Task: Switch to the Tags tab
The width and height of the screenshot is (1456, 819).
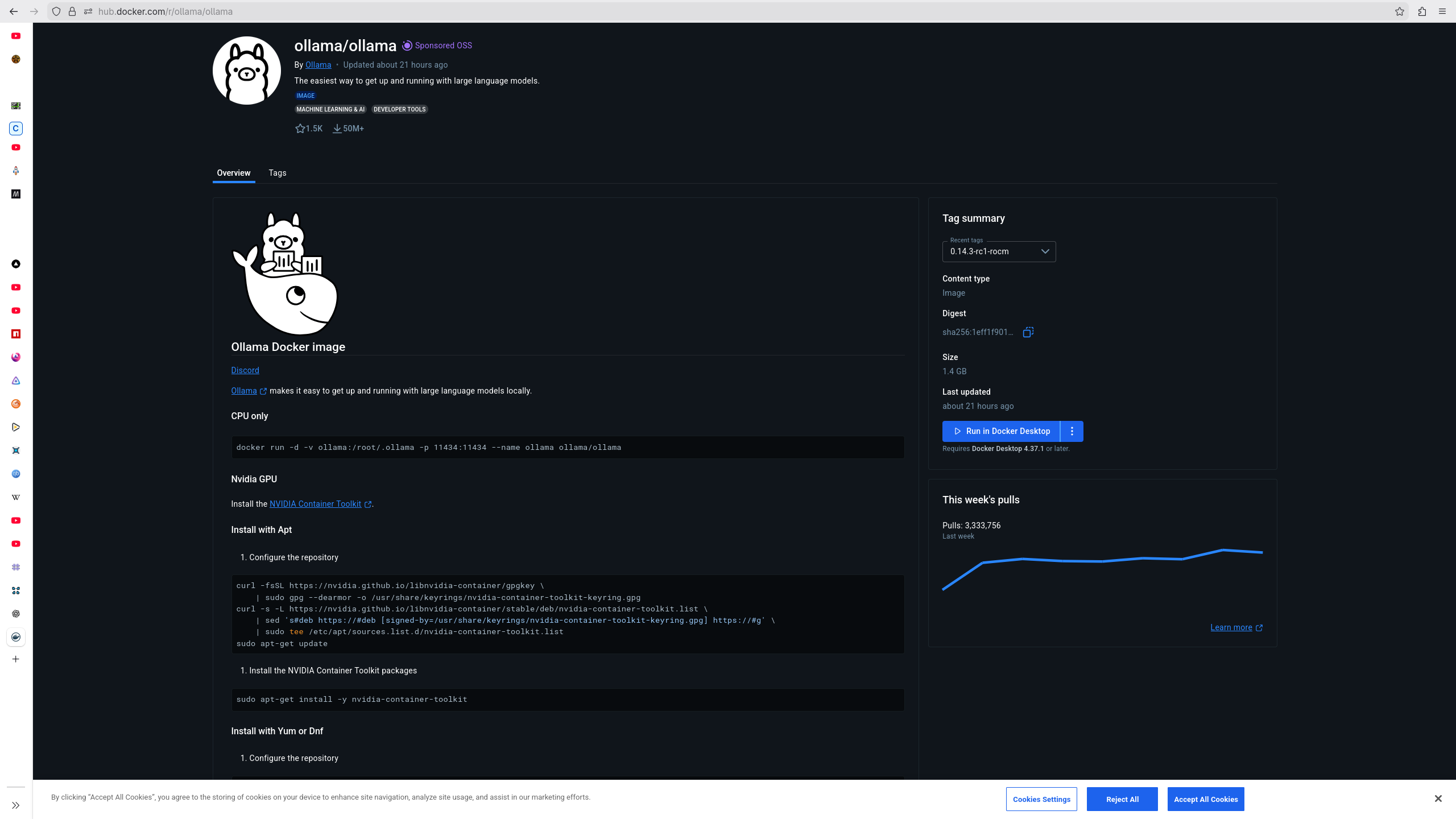Action: (278, 173)
